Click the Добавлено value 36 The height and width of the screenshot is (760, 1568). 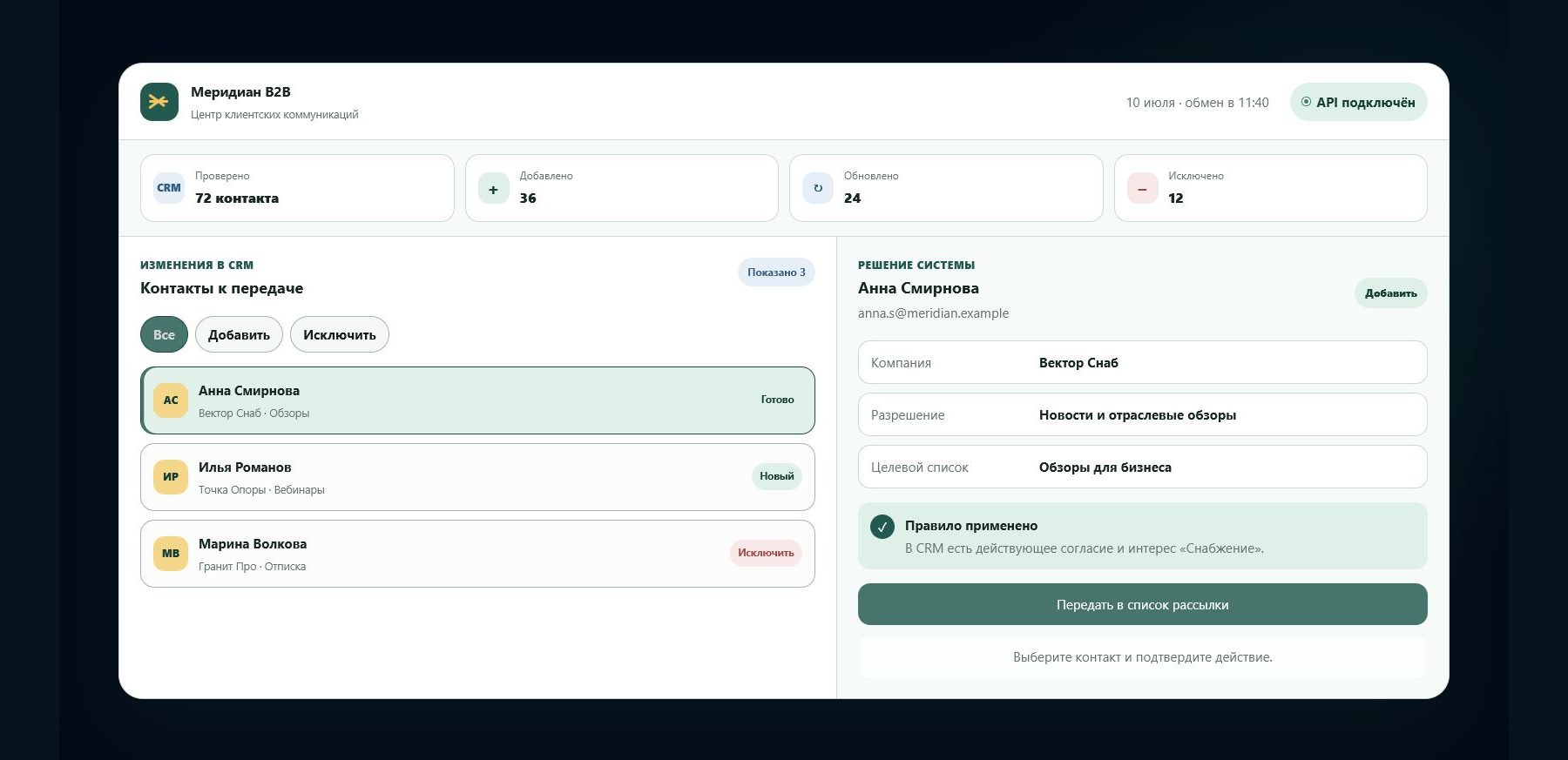pos(528,198)
